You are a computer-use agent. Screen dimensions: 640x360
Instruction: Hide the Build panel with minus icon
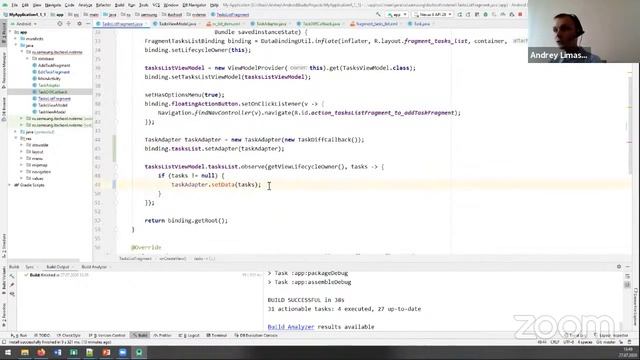coord(628,267)
